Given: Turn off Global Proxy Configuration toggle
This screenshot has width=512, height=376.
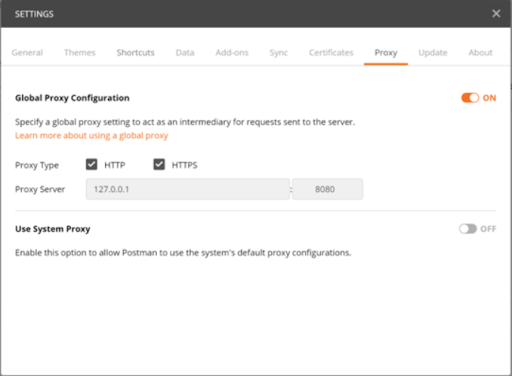Looking at the screenshot, I should coord(470,98).
